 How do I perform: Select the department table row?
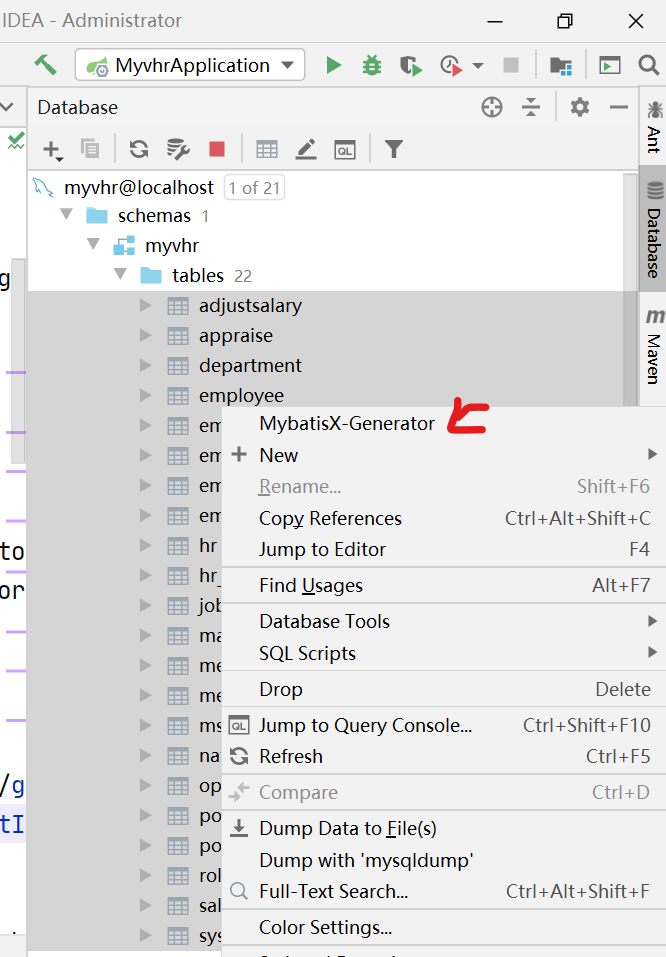tap(325, 365)
